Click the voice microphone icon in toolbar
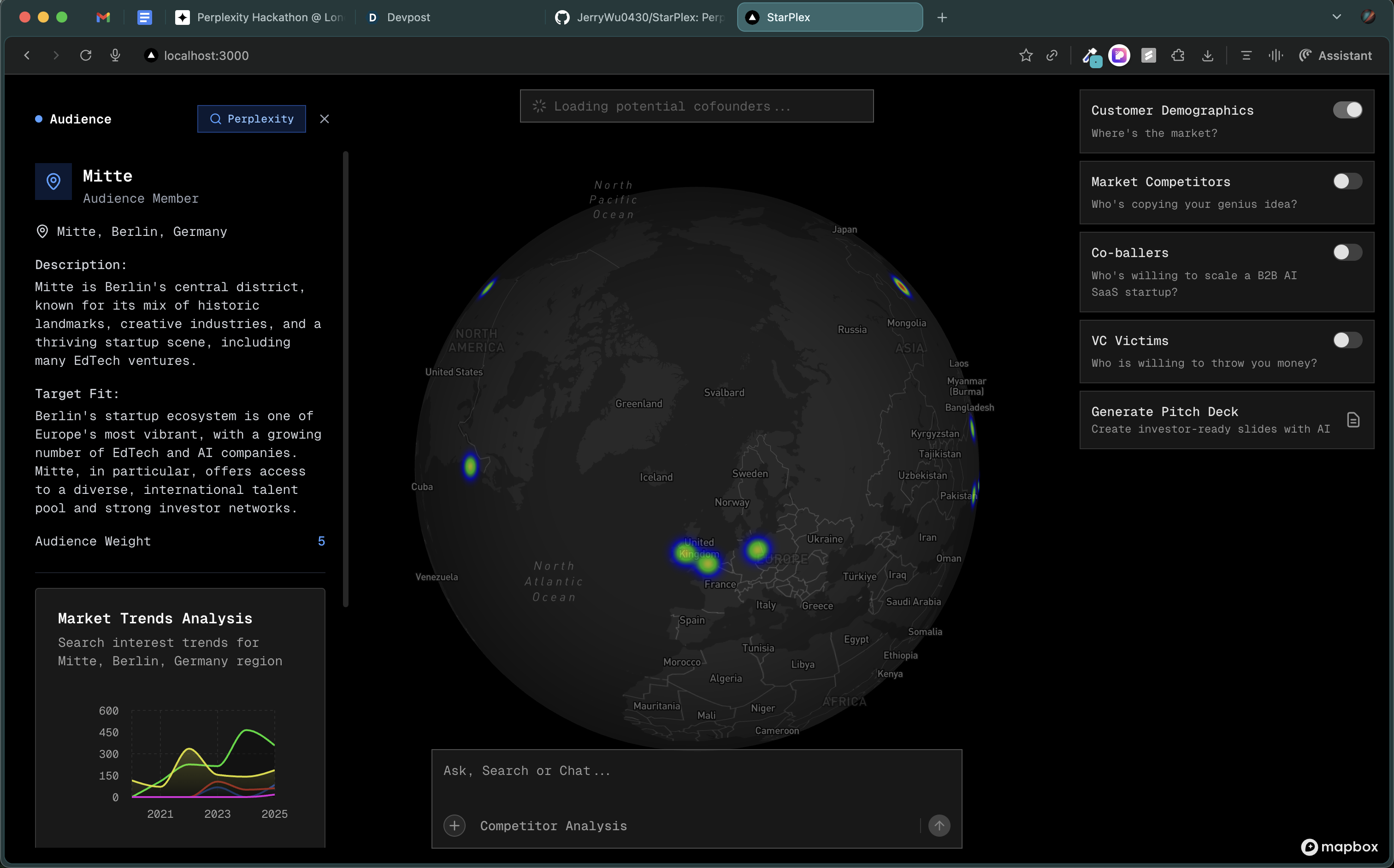Screen dimensions: 1394x868 (x=115, y=56)
